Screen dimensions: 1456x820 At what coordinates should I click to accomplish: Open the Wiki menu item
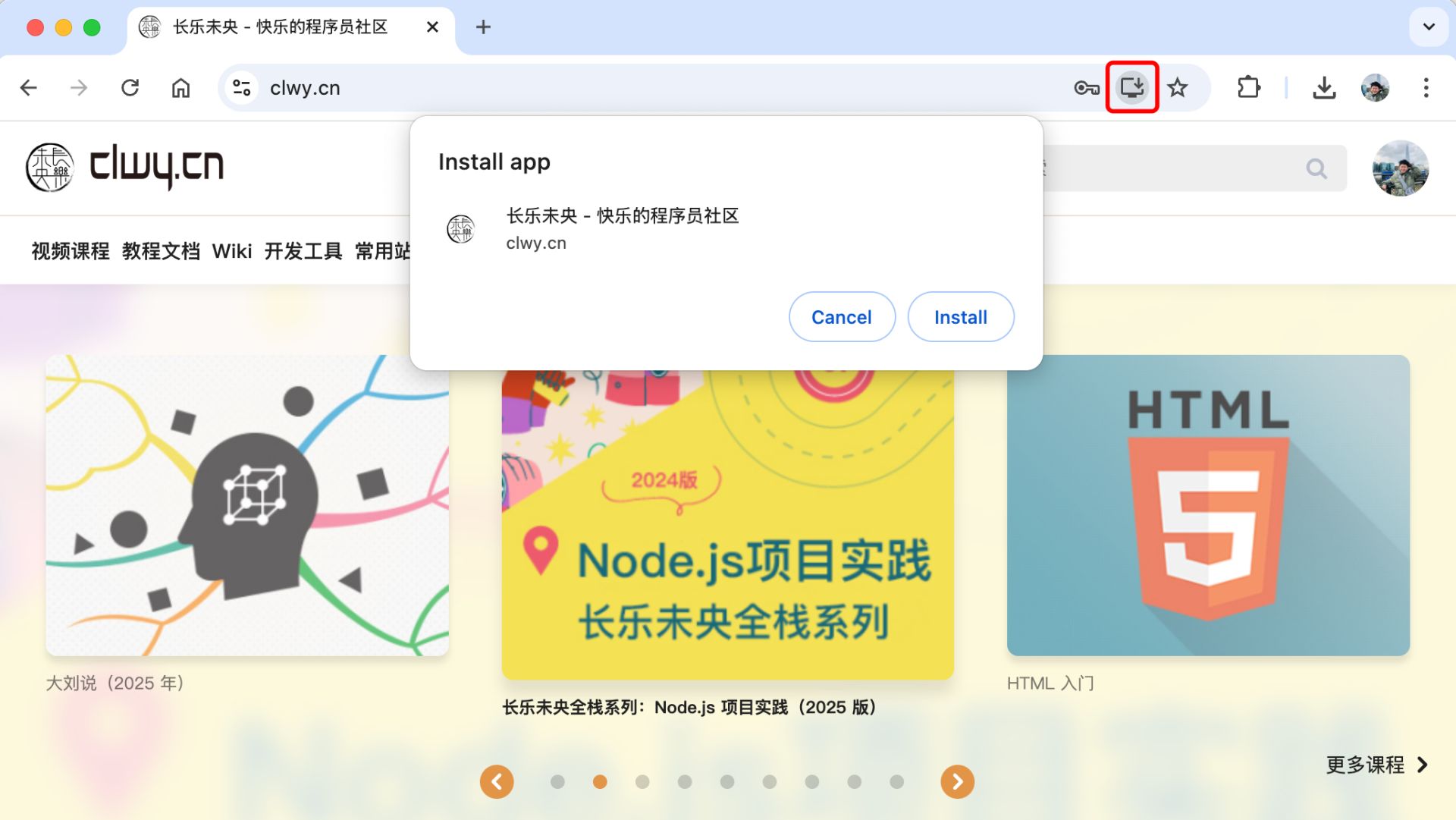pos(232,251)
